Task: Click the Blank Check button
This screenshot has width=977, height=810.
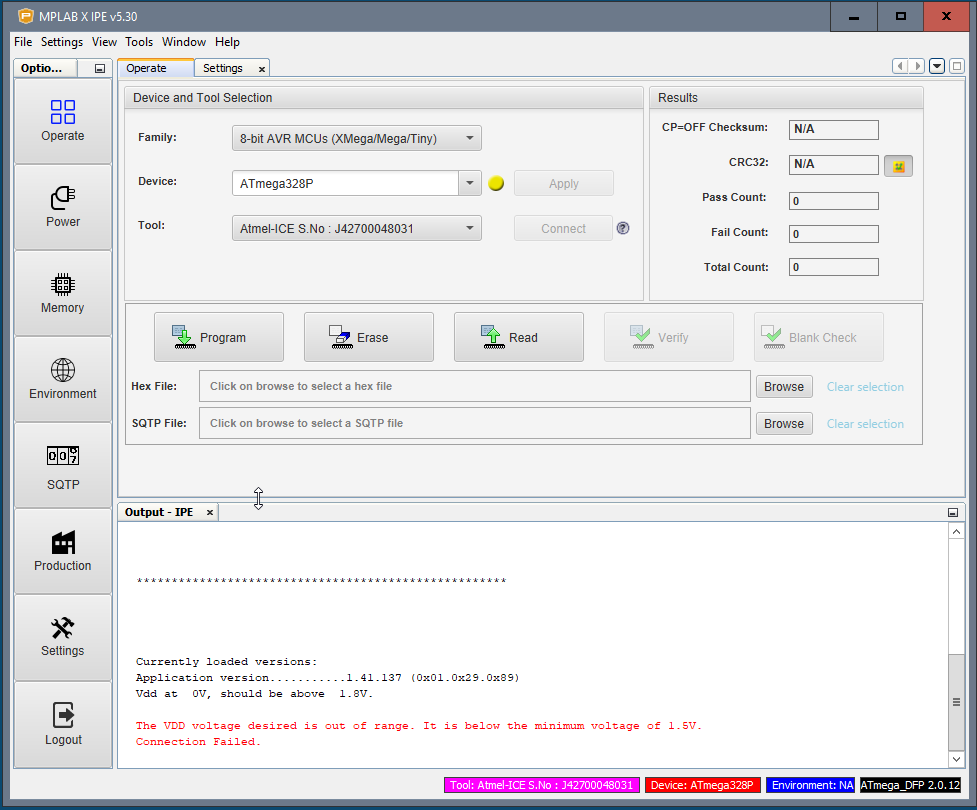Action: tap(819, 337)
